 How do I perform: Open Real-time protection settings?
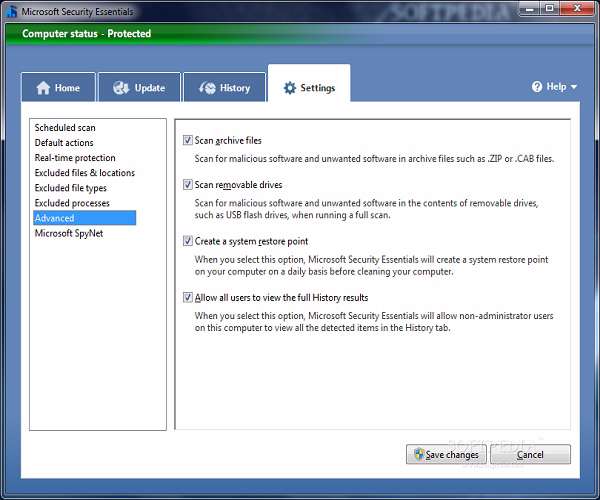(x=75, y=158)
